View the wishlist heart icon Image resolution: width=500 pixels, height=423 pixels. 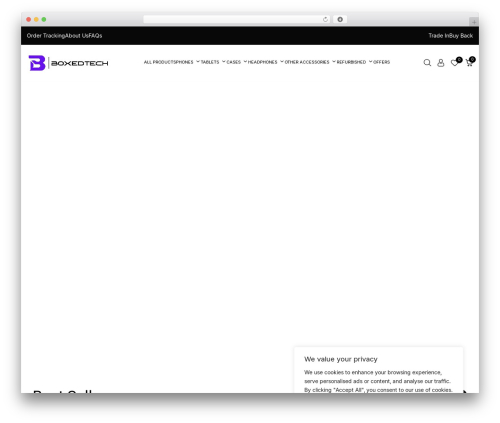(454, 63)
